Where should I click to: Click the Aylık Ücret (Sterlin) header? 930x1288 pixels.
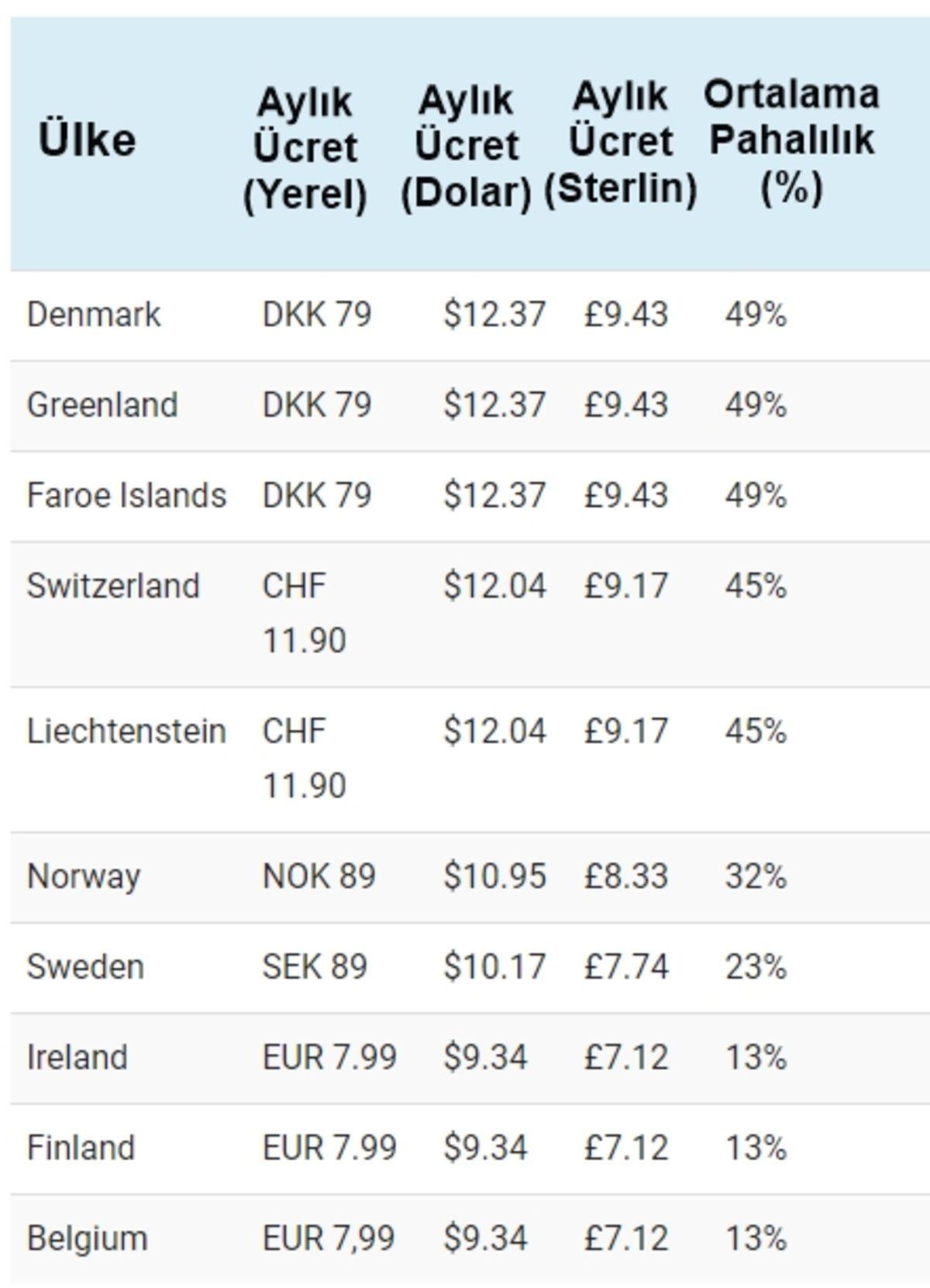620,143
